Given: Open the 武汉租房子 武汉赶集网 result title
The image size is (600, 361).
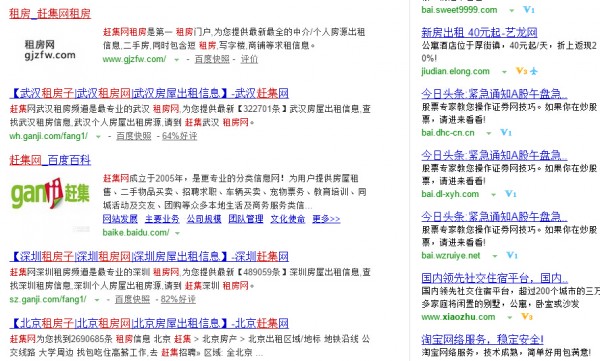Looking at the screenshot, I should click(149, 93).
